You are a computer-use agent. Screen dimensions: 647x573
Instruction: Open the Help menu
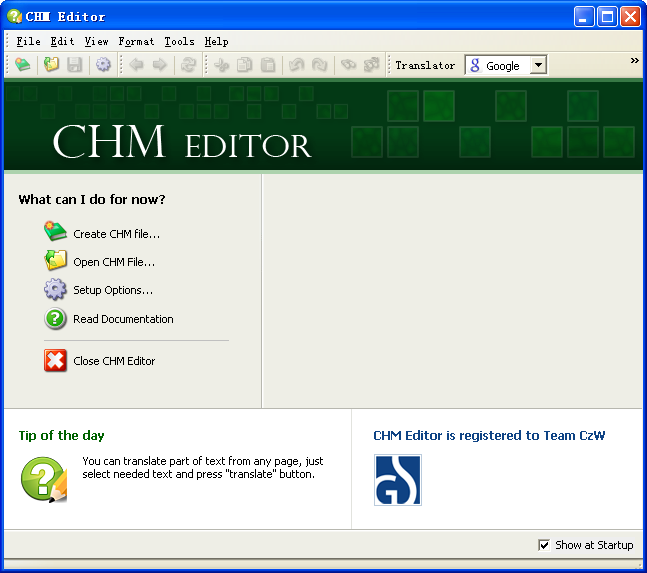coord(216,41)
